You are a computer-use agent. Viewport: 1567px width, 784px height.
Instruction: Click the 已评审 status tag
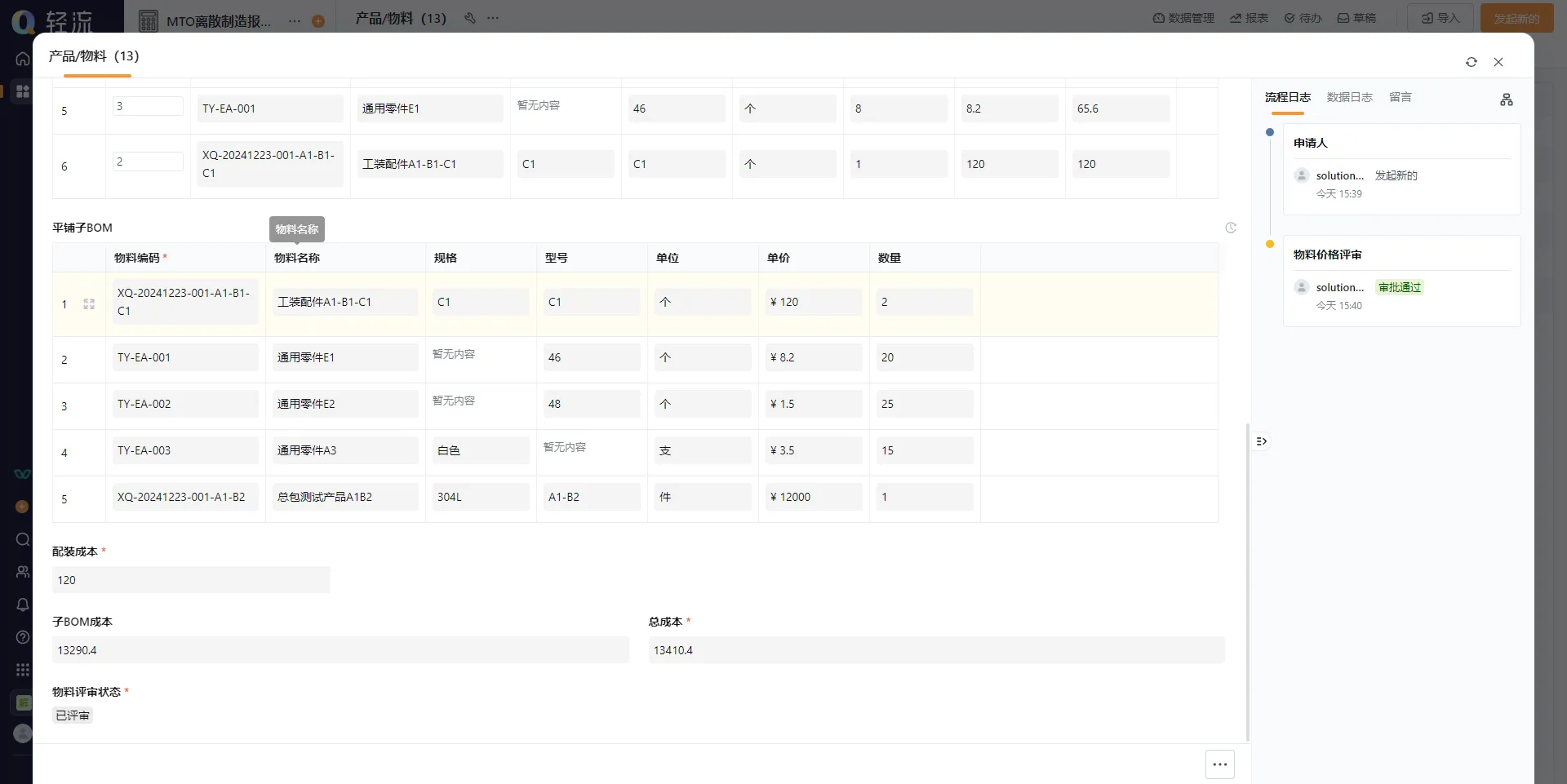73,715
